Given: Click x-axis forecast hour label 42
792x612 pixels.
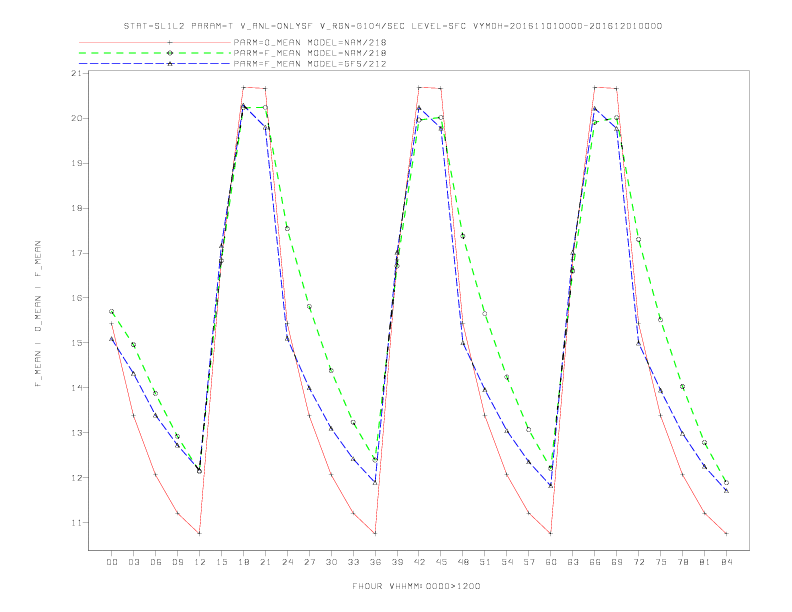Looking at the screenshot, I should pos(419,562).
